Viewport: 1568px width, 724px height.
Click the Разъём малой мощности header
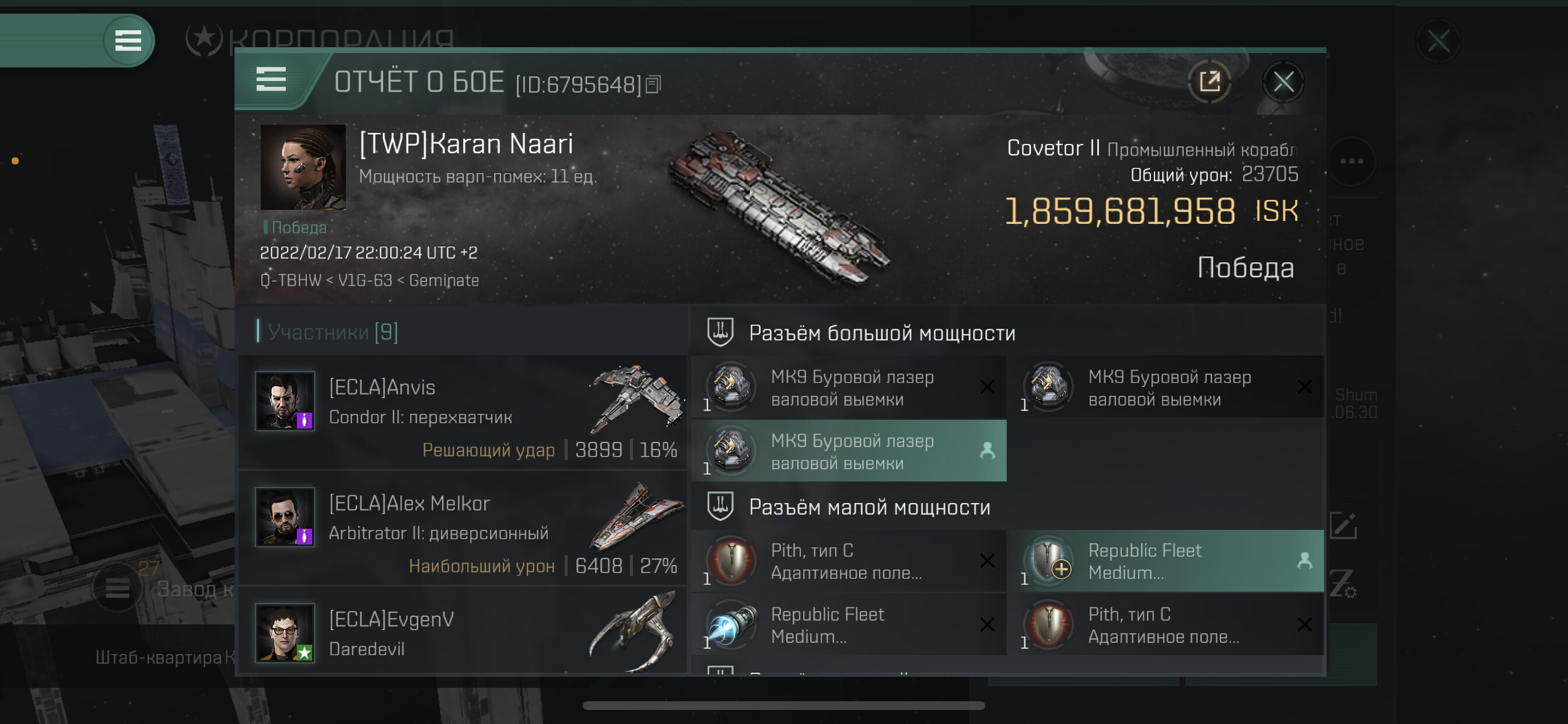point(869,507)
